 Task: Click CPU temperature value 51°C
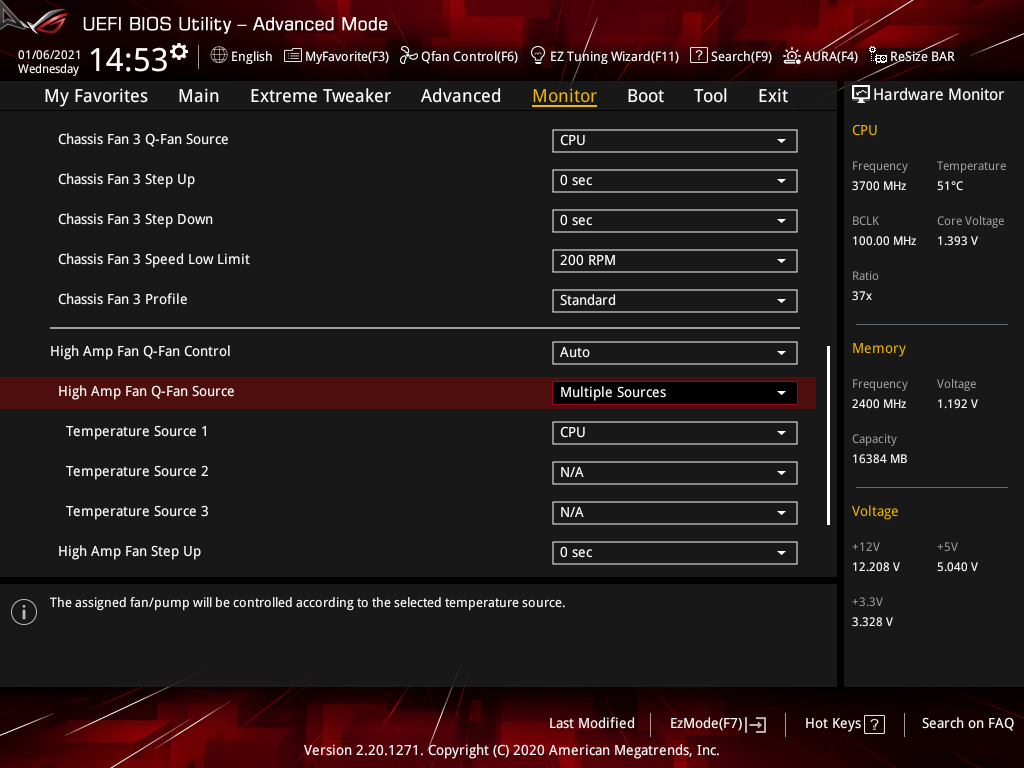click(x=950, y=186)
